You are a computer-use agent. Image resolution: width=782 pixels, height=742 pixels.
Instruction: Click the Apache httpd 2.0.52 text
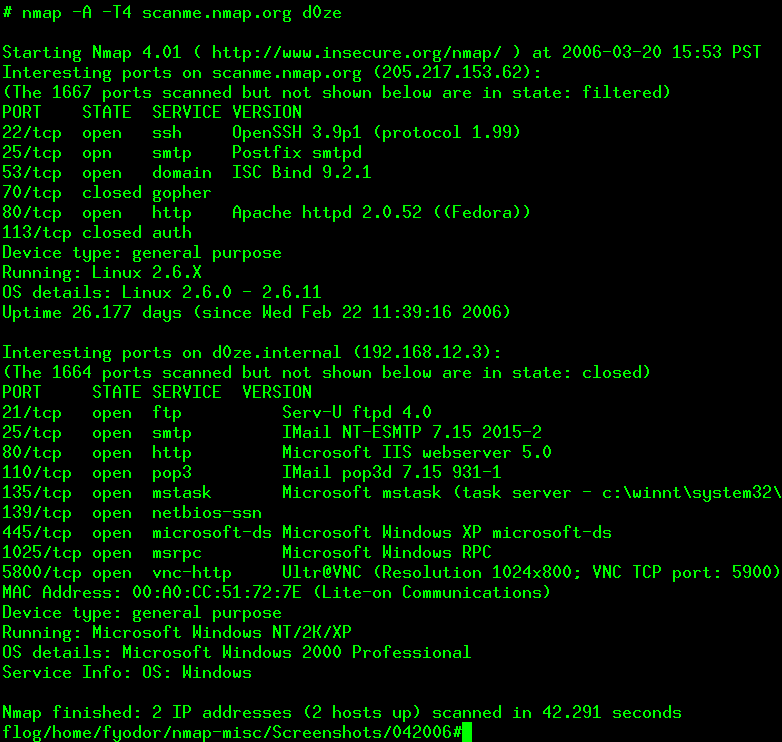click(327, 212)
